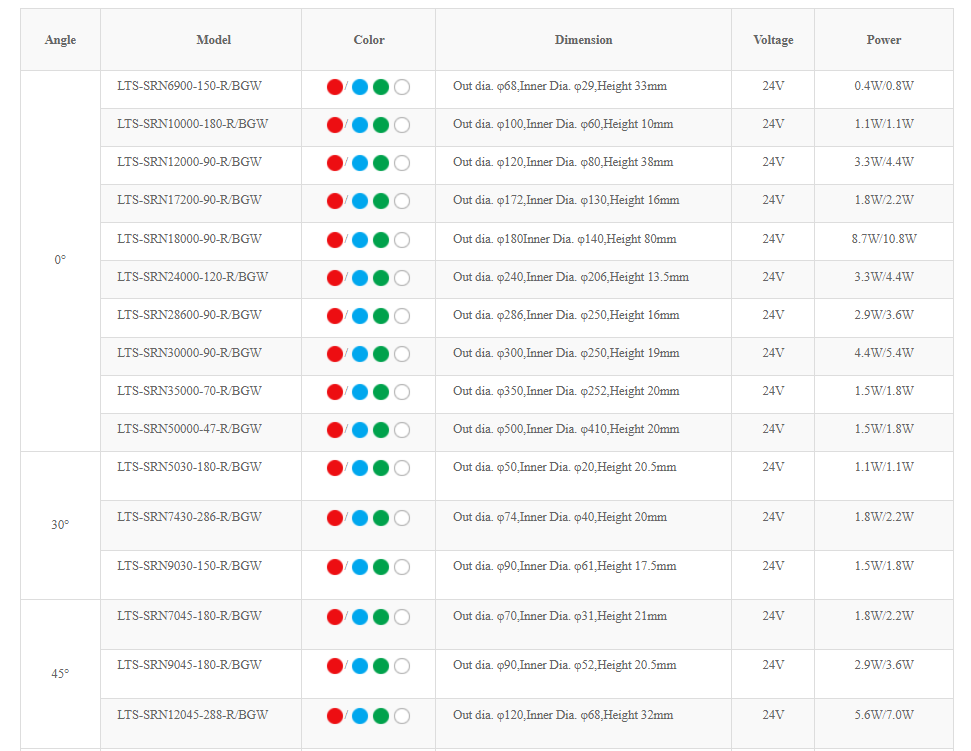
Task: Click the red color dot for LTS-SRN35000-70-R/BGW
Action: coord(335,392)
